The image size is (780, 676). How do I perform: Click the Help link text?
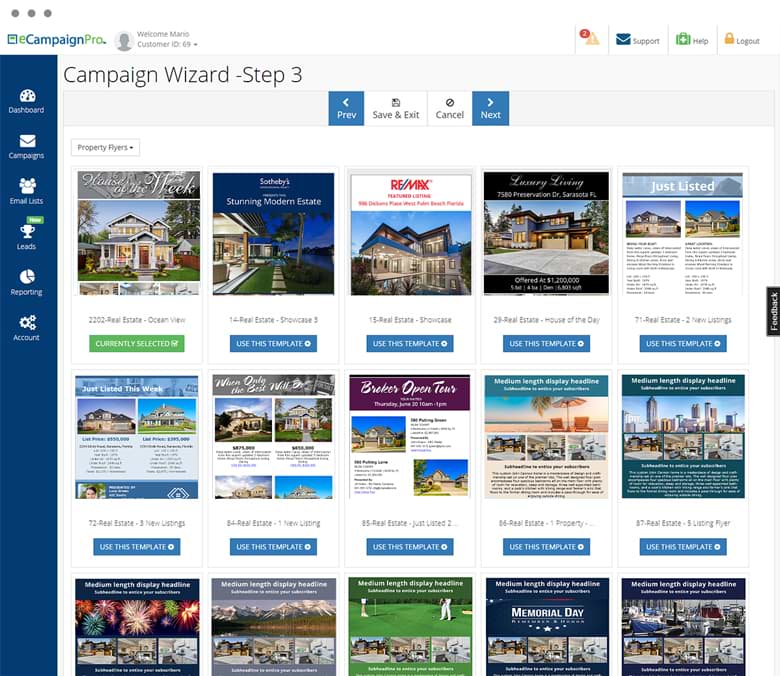tap(700, 41)
